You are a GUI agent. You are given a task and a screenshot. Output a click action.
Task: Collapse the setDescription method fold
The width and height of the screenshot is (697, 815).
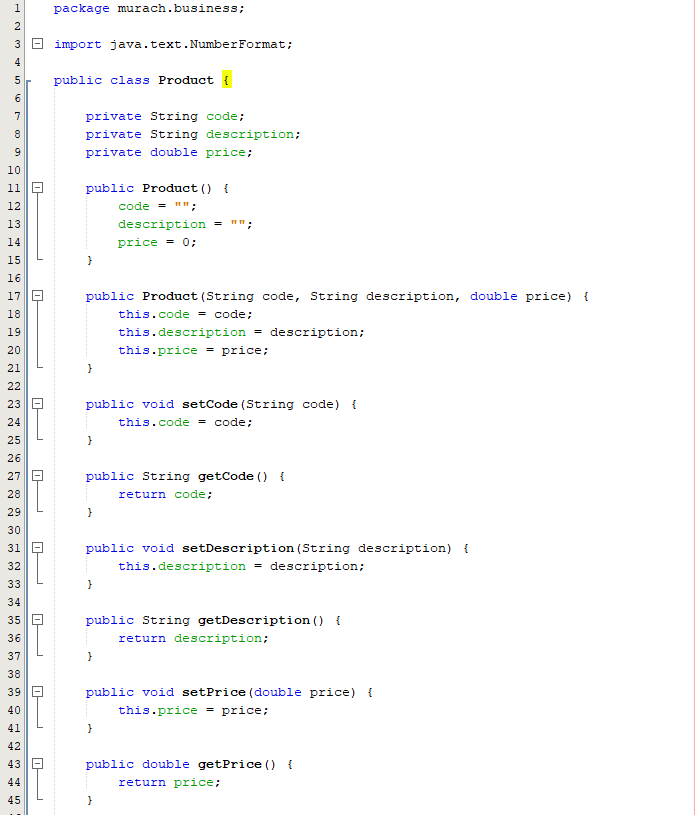click(37, 548)
